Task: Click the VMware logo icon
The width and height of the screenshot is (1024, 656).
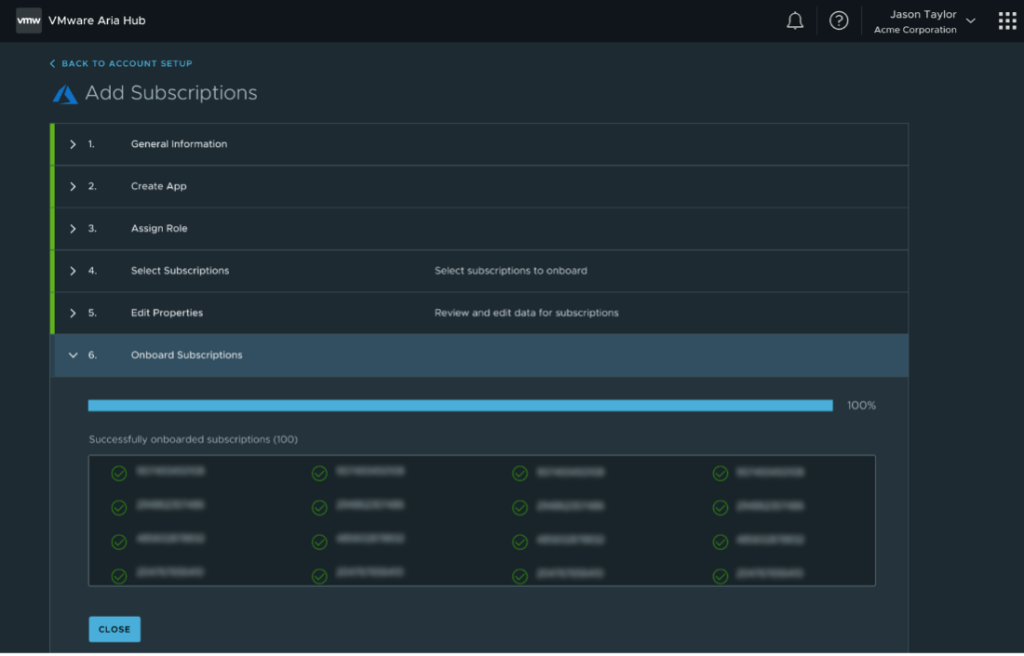Action: point(29,21)
